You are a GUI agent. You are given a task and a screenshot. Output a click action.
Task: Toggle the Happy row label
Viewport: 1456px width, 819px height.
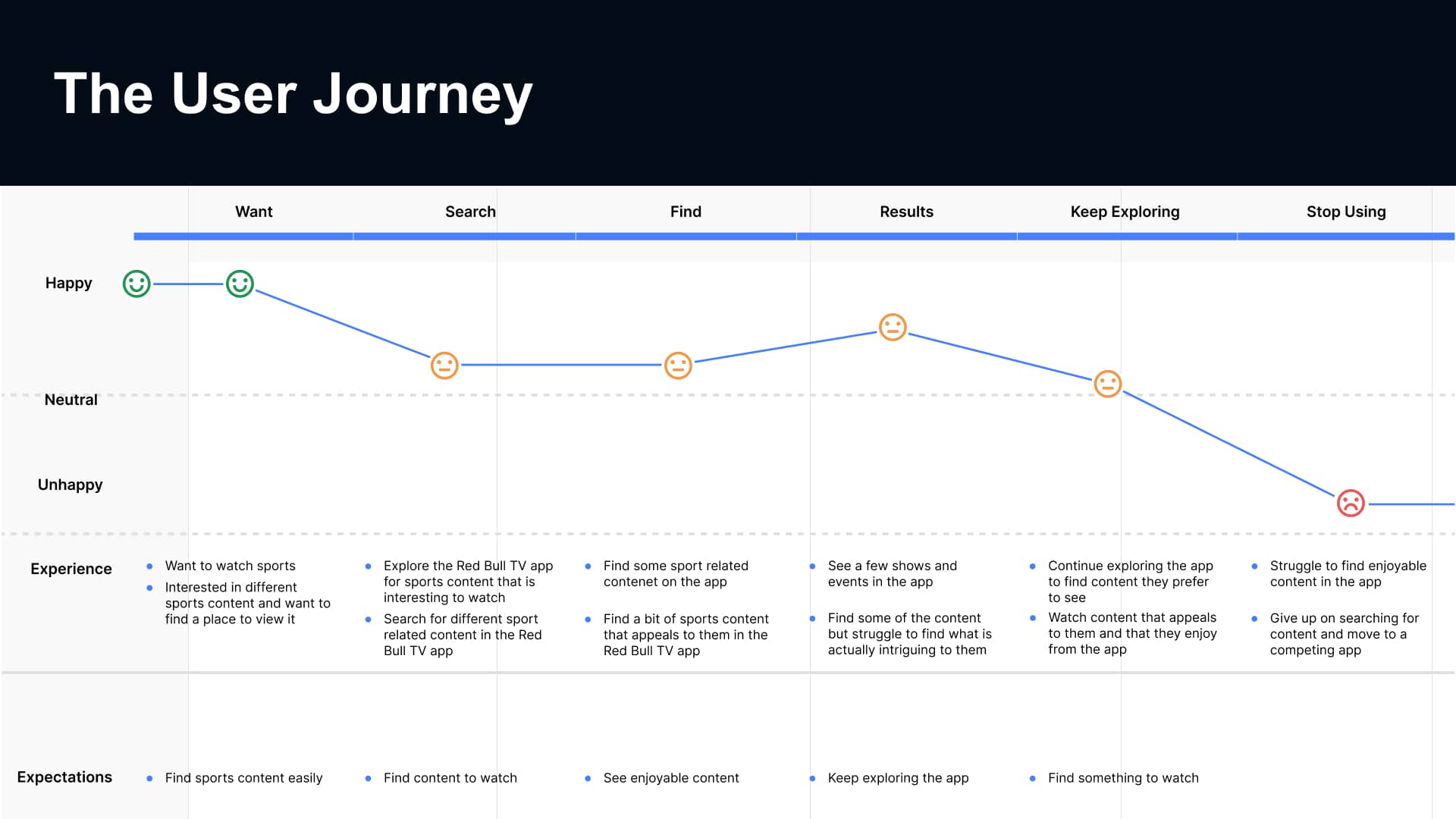67,282
